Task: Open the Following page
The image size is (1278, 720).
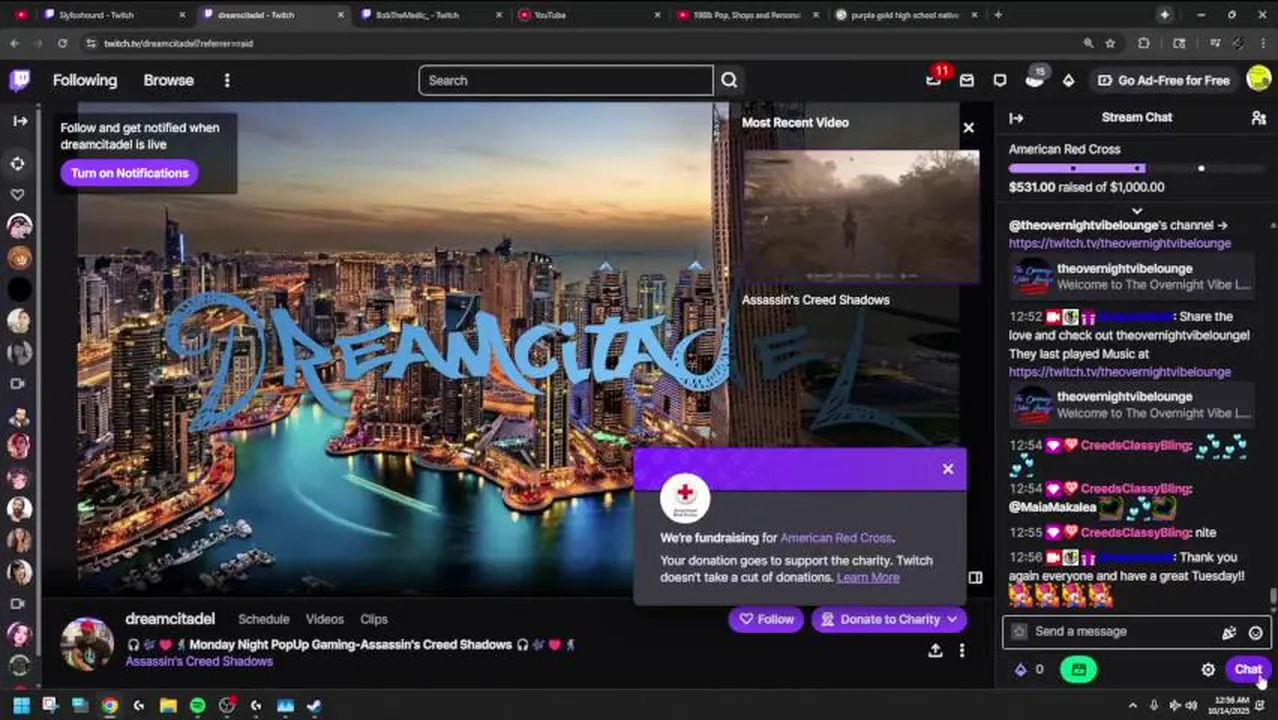Action: pos(85,80)
